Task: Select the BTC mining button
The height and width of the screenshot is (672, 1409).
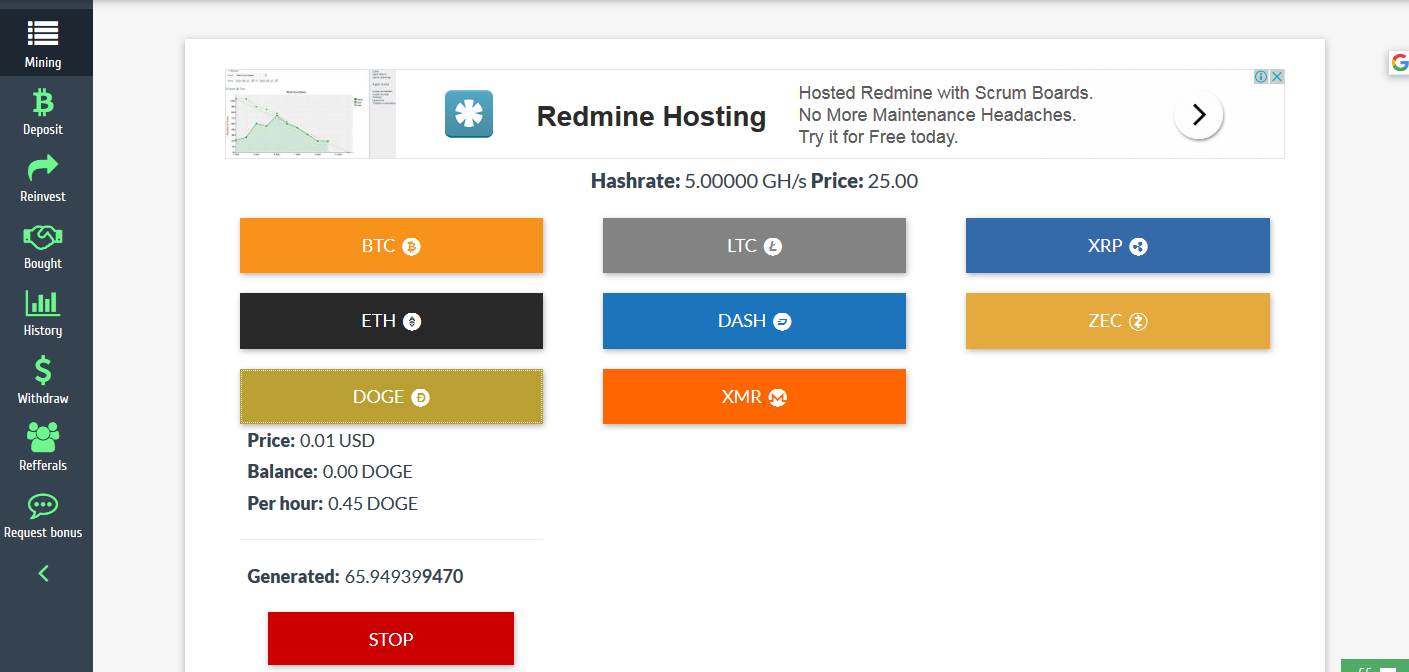Action: click(x=391, y=246)
